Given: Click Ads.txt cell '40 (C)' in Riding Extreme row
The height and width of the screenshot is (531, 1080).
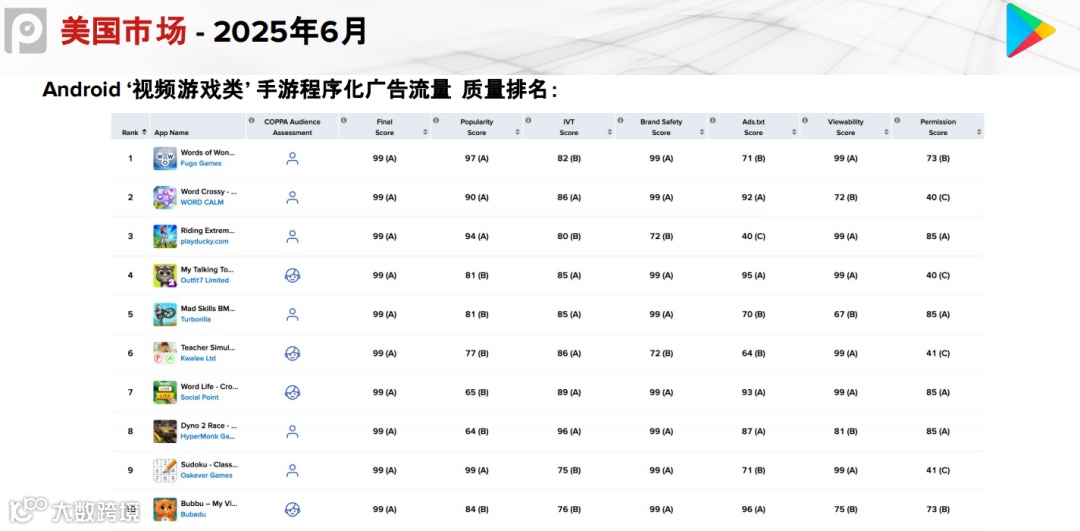Looking at the screenshot, I should [x=754, y=236].
